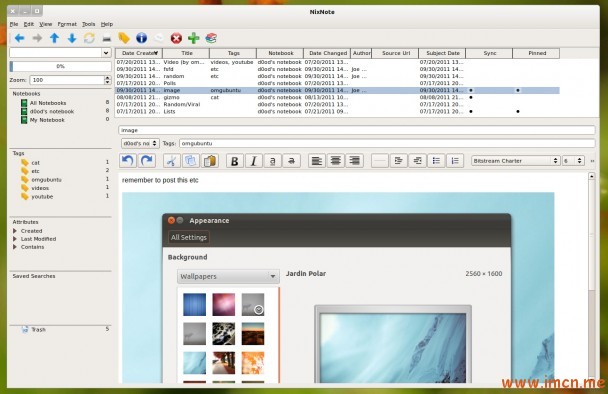Open the View menu
This screenshot has height=394, width=608.
coord(45,24)
